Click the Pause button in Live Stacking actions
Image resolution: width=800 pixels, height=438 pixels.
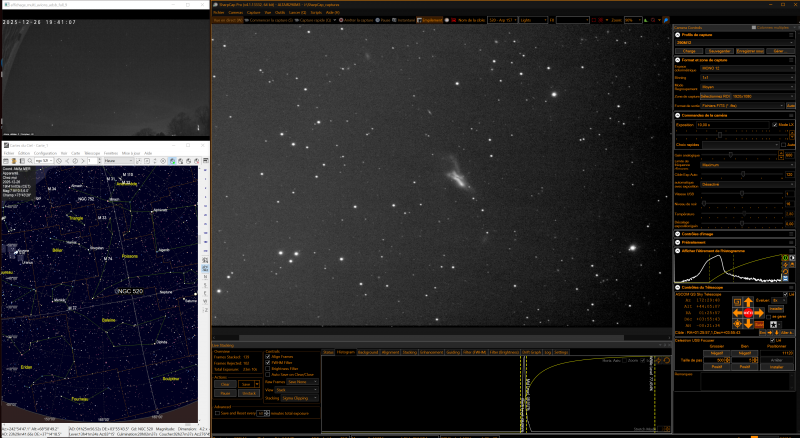point(225,394)
